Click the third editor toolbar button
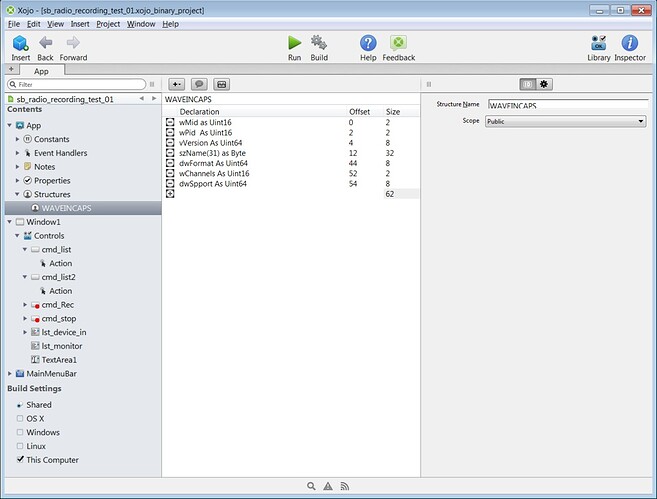 (222, 84)
